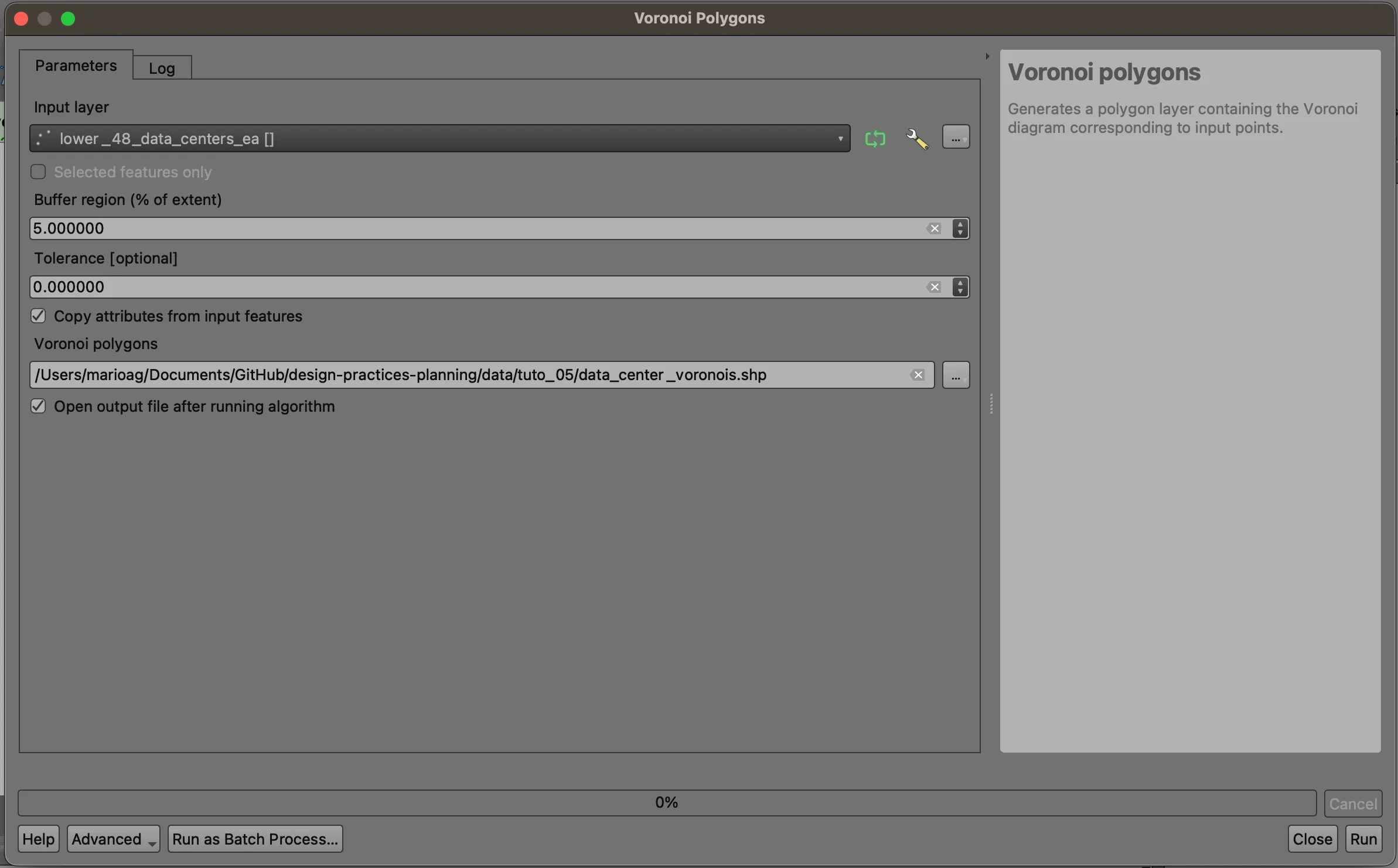Toggle the Selected features only checkbox
The width and height of the screenshot is (1398, 868).
37,172
